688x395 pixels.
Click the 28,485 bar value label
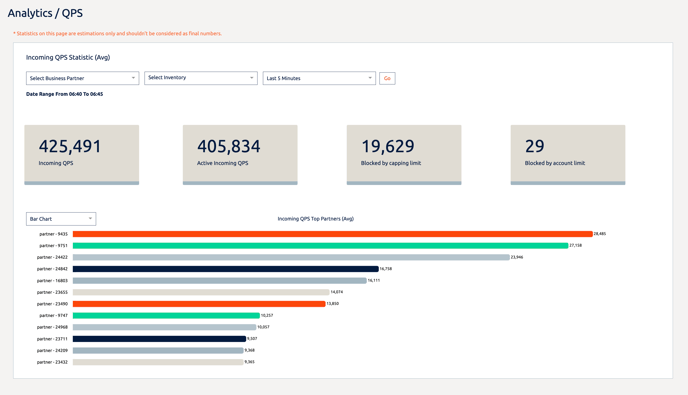(600, 234)
